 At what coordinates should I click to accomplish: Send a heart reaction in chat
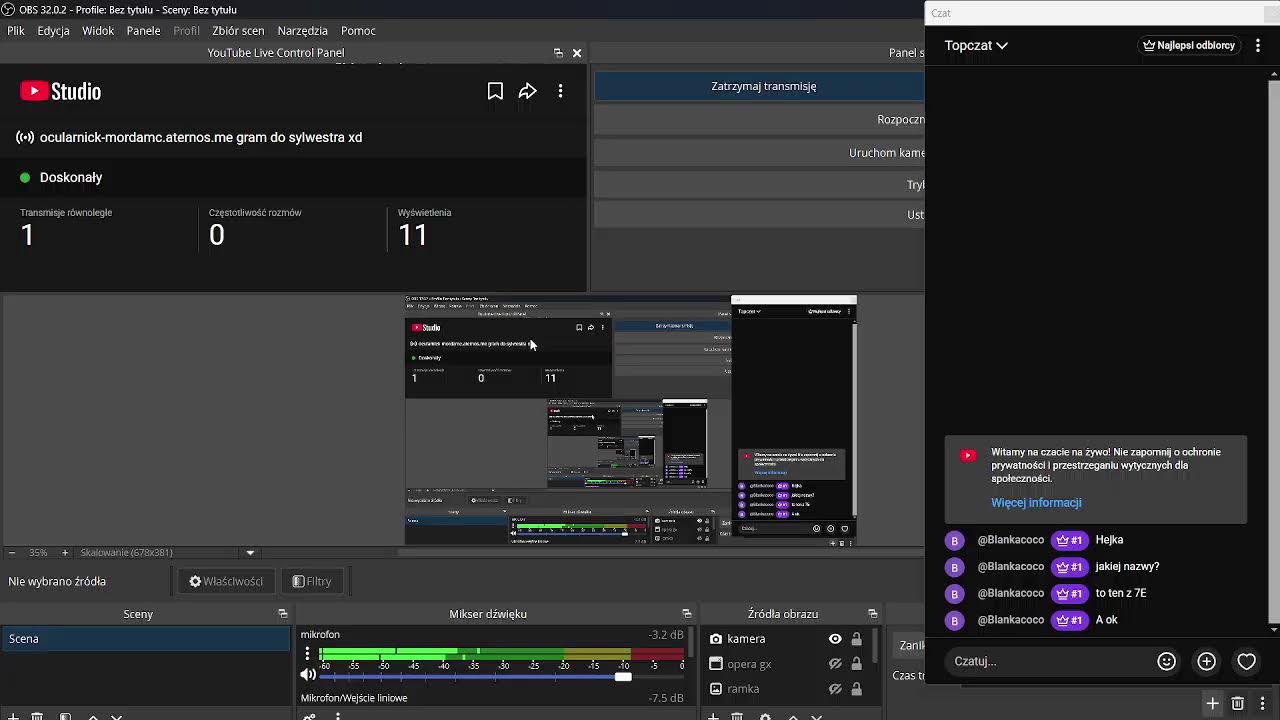pyautogui.click(x=1246, y=661)
